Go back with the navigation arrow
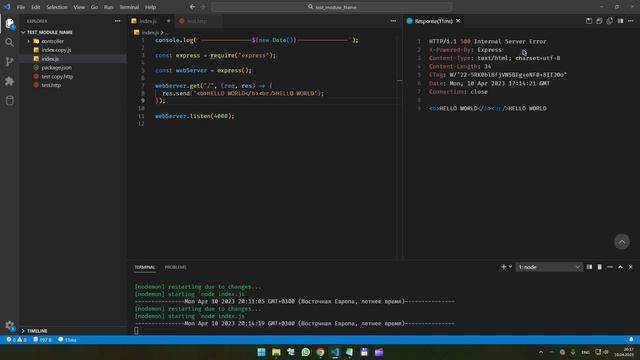Screen dimensions: 640x360 [x=192, y=7]
